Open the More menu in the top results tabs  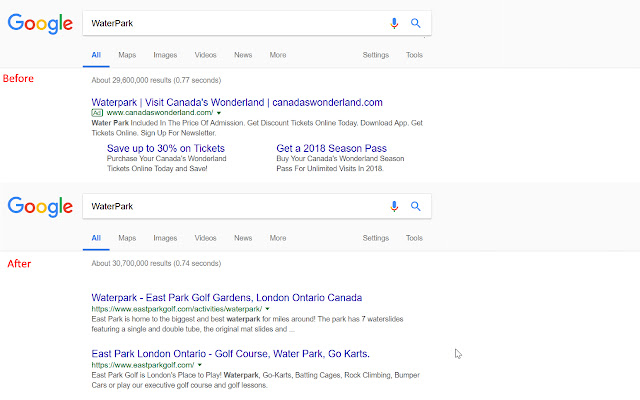point(277,55)
